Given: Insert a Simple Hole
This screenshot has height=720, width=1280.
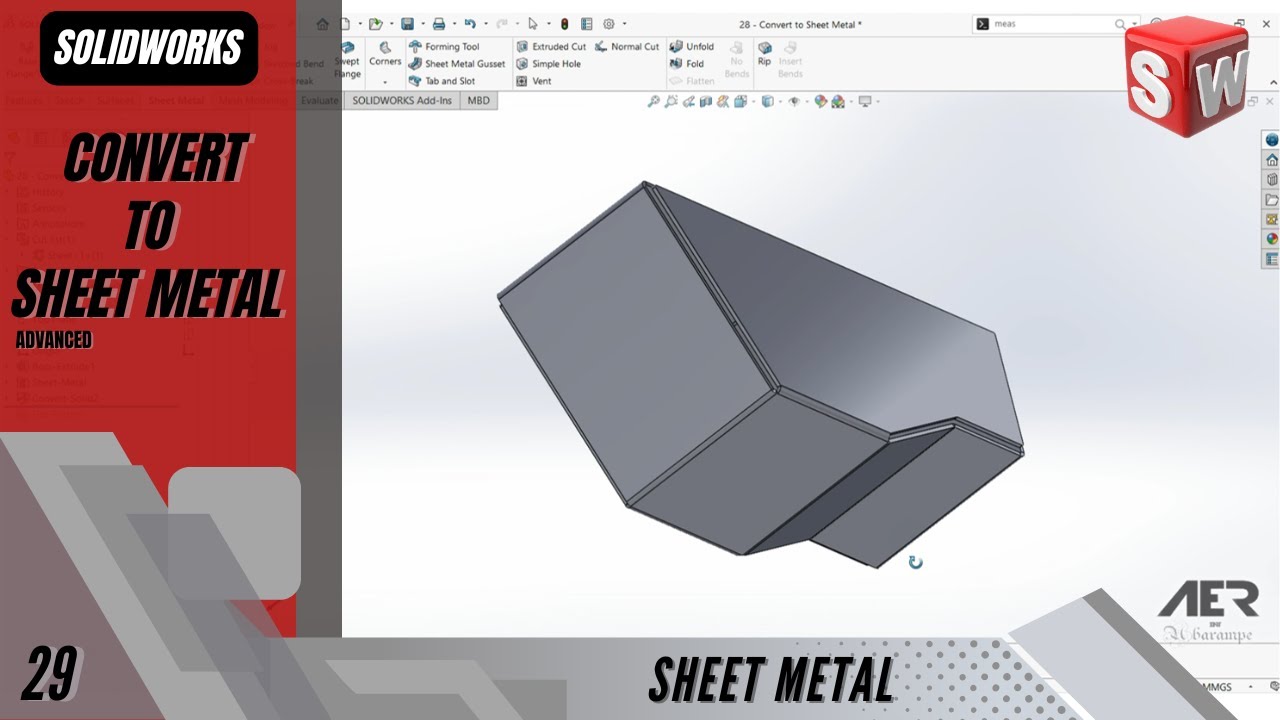Looking at the screenshot, I should 548,64.
